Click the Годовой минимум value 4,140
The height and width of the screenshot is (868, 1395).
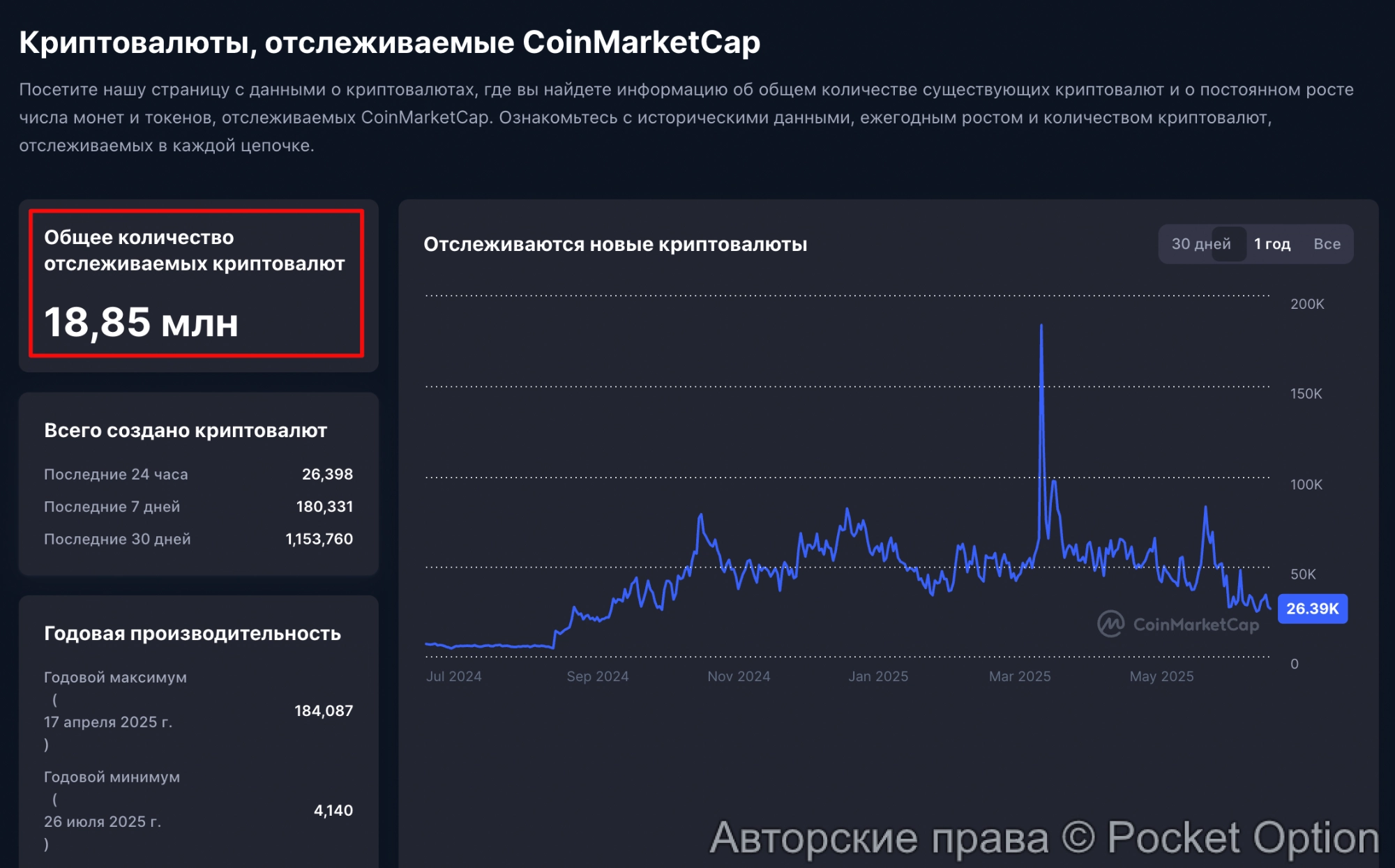[333, 810]
